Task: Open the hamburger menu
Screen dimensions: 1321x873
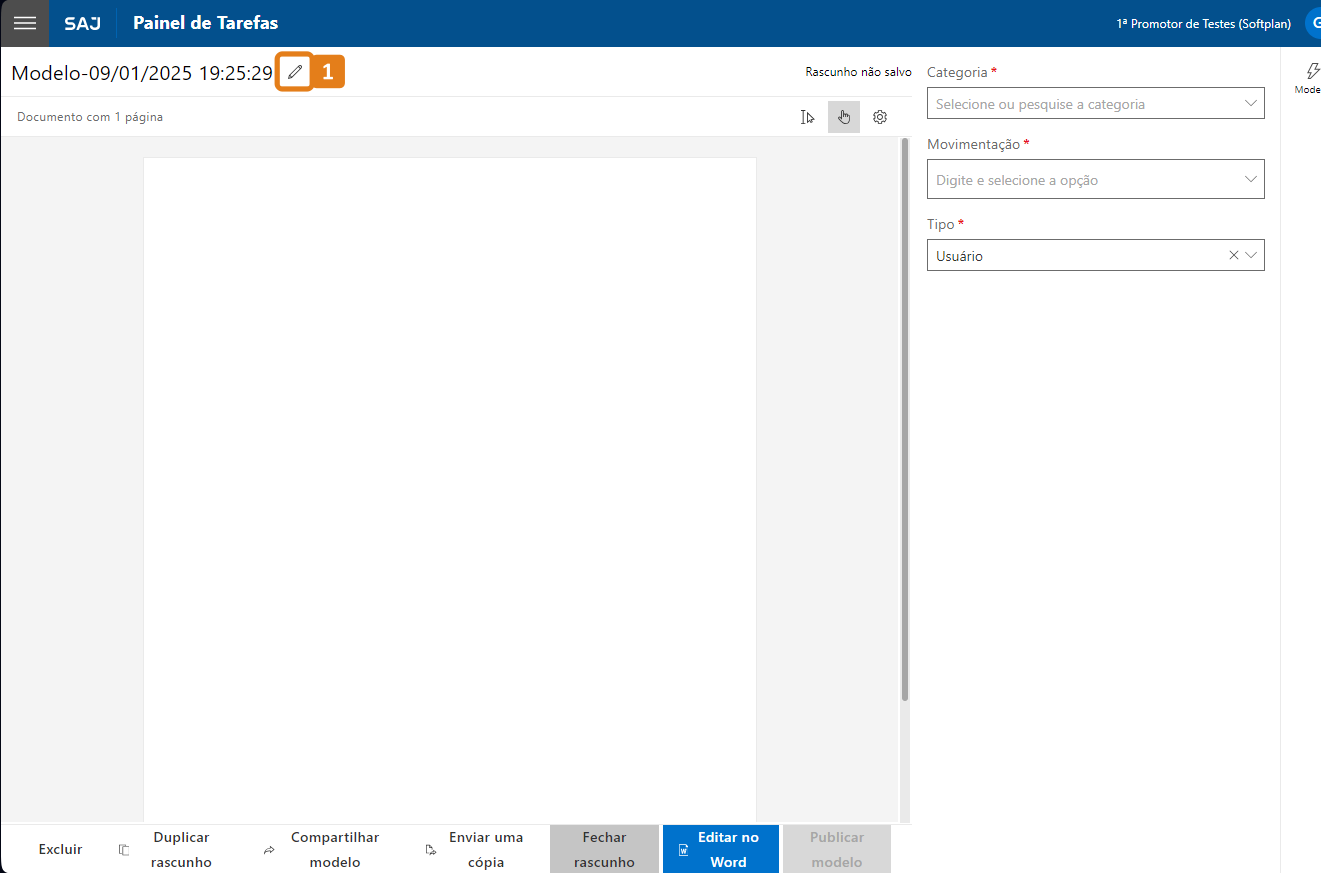Action: tap(25, 23)
